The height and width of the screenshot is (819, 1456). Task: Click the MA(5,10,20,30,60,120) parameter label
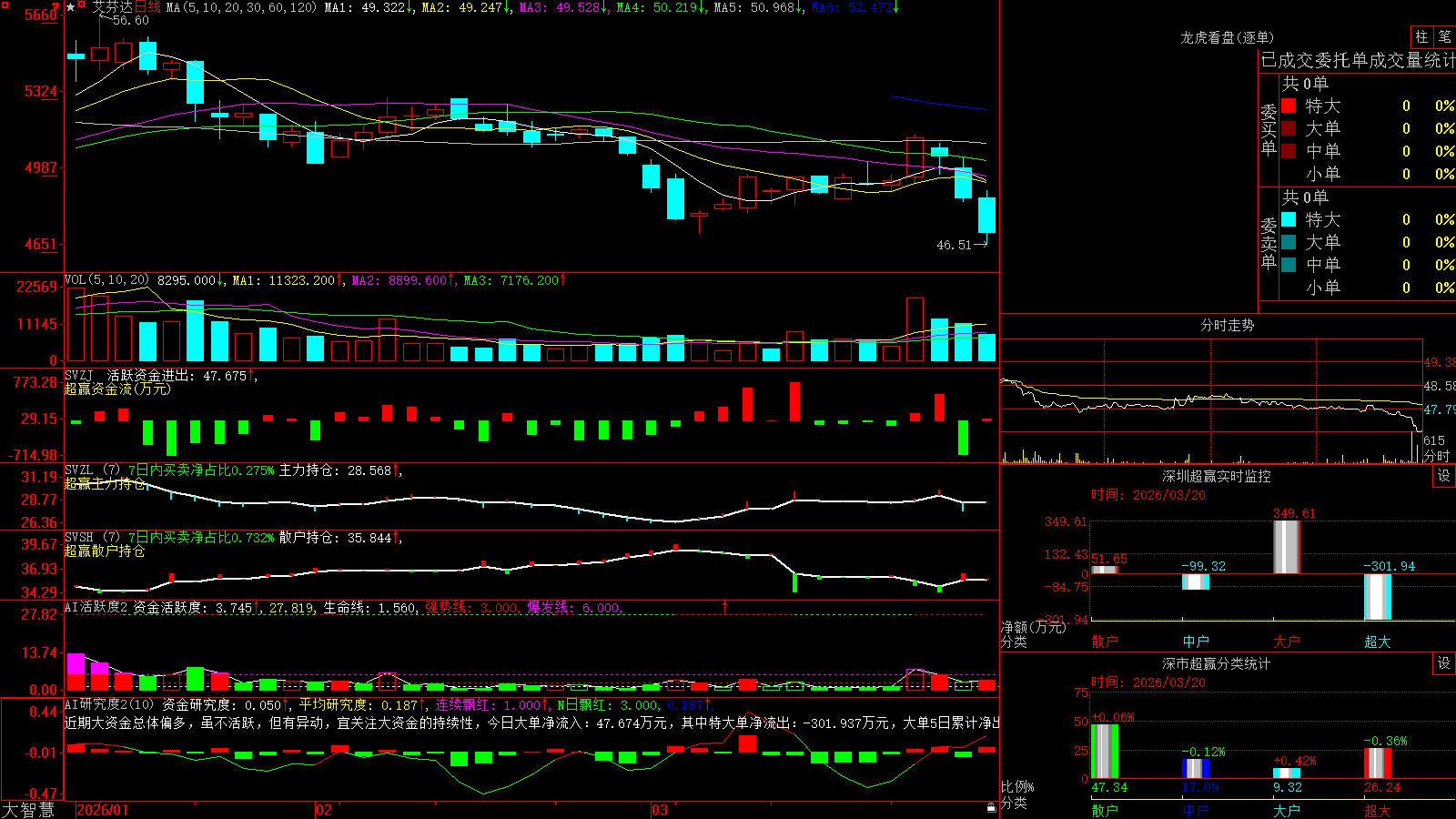[x=241, y=7]
